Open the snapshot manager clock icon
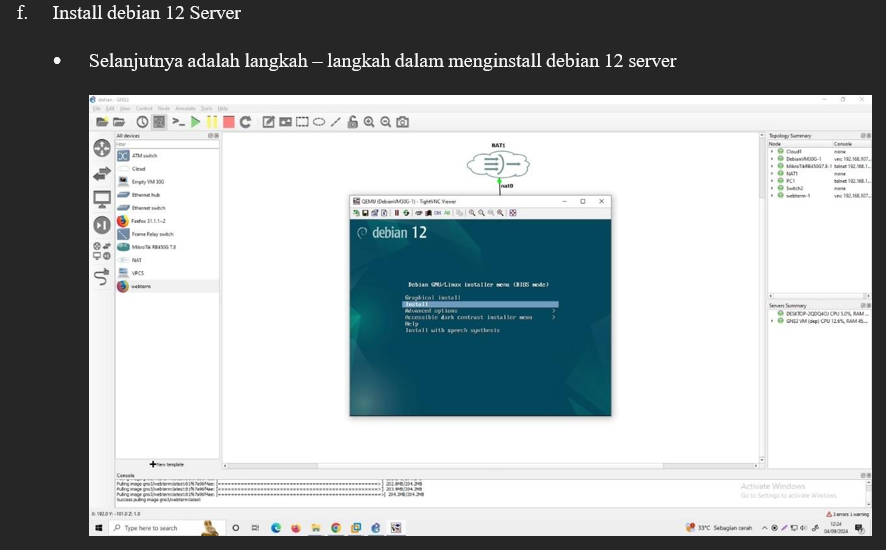The width and height of the screenshot is (886, 550). tap(142, 122)
